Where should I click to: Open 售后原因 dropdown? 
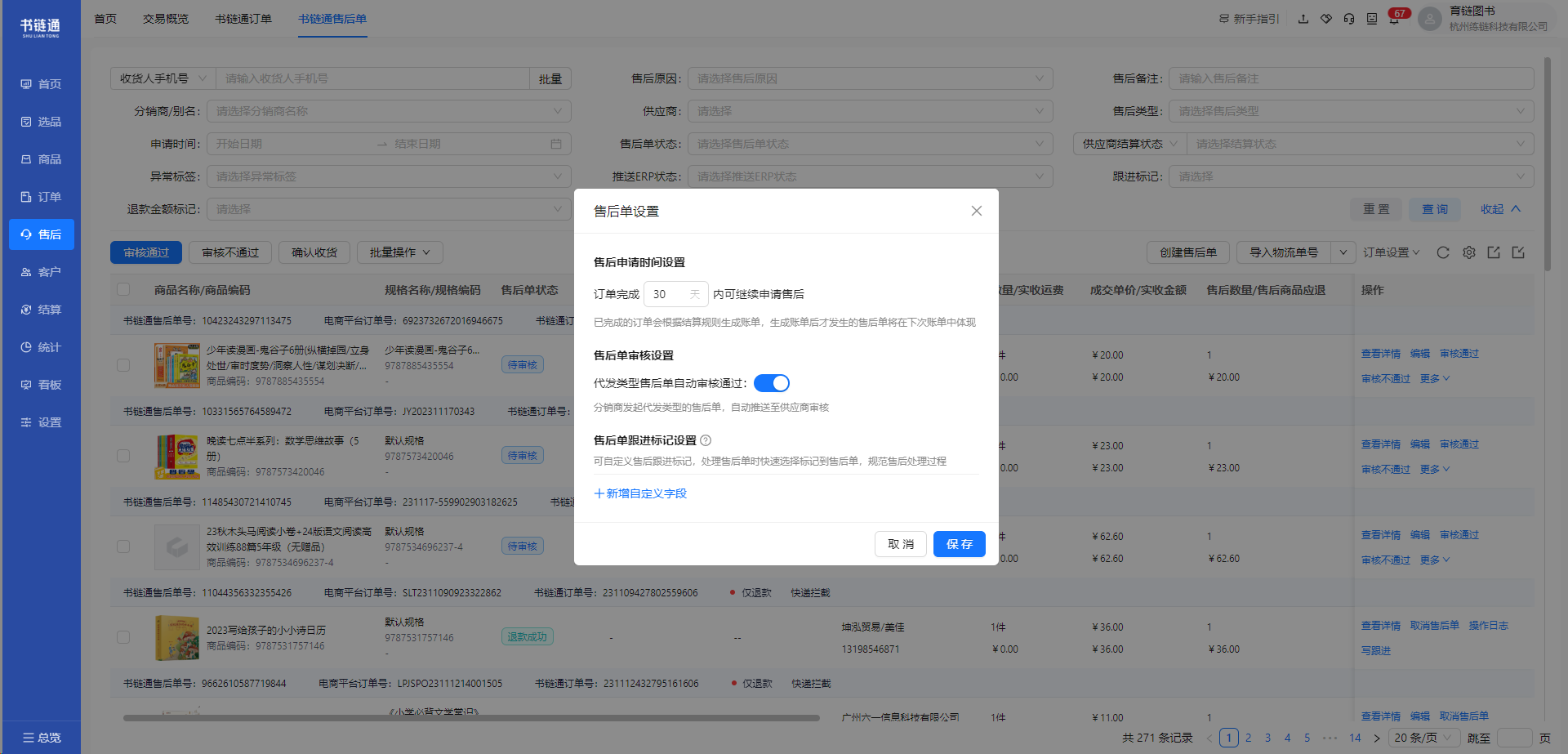point(871,78)
